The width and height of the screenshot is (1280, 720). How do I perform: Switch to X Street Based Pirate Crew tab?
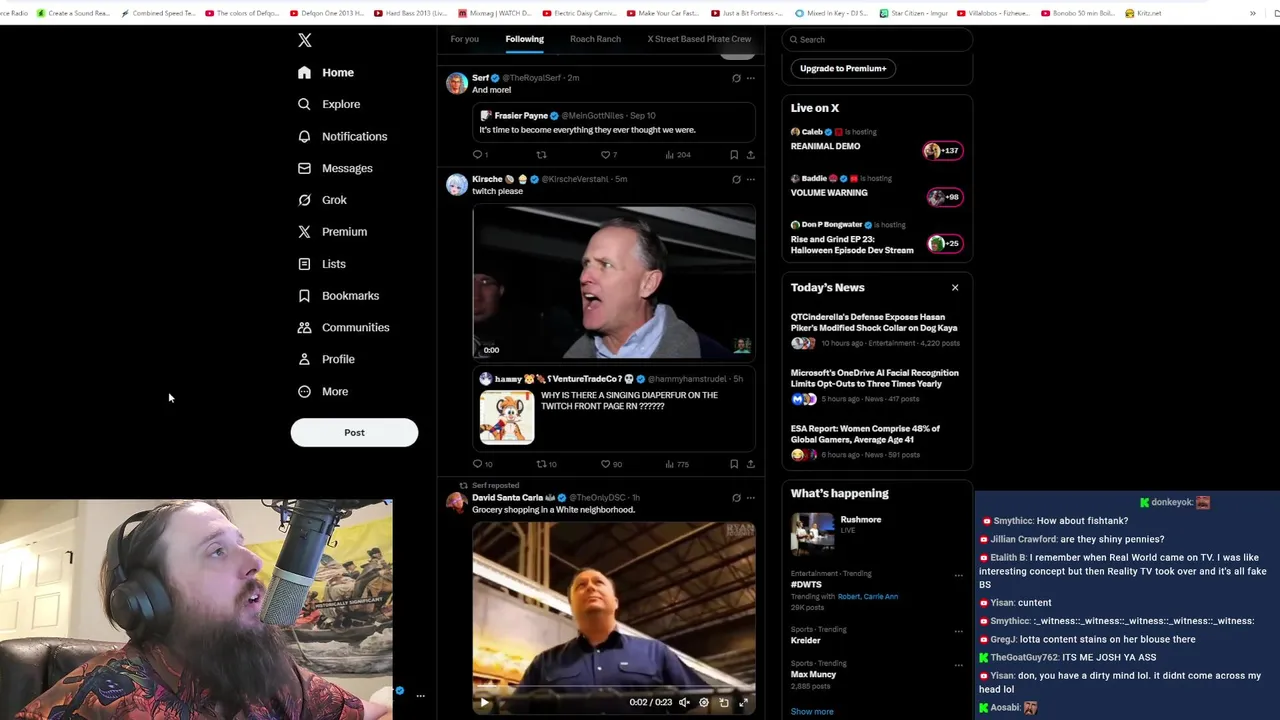tap(699, 39)
